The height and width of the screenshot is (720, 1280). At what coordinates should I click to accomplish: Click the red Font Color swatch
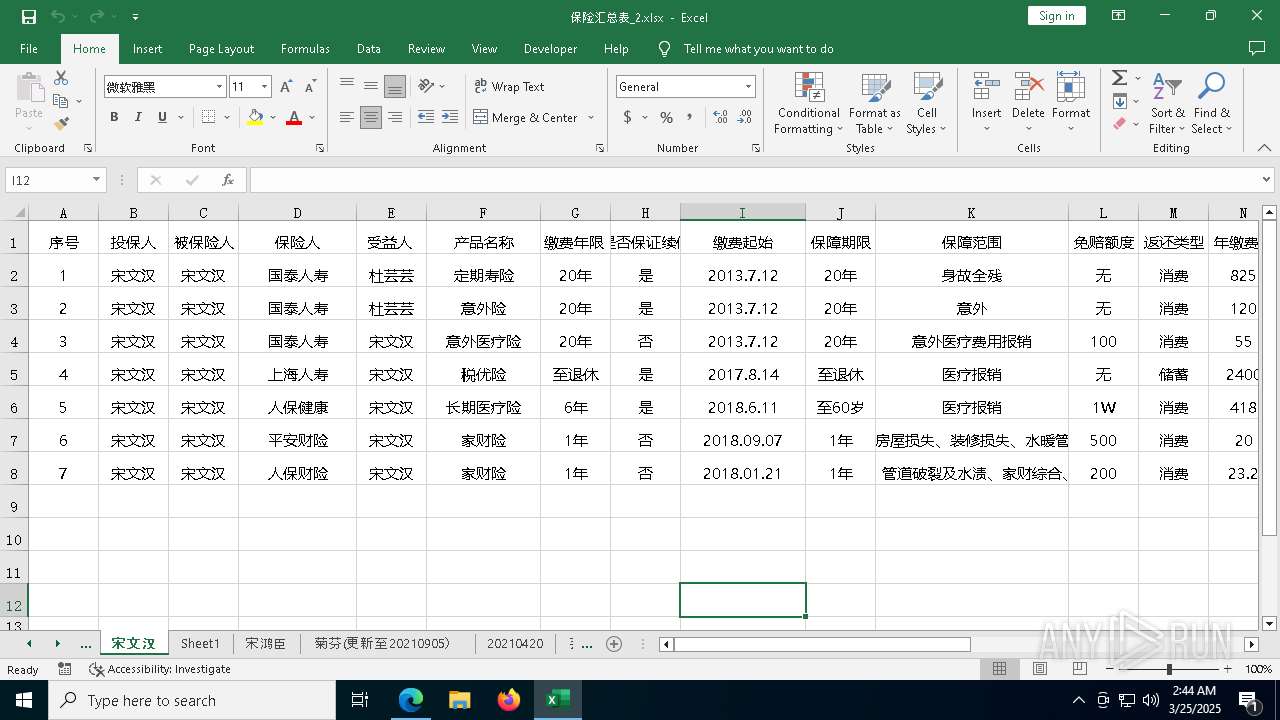(294, 117)
